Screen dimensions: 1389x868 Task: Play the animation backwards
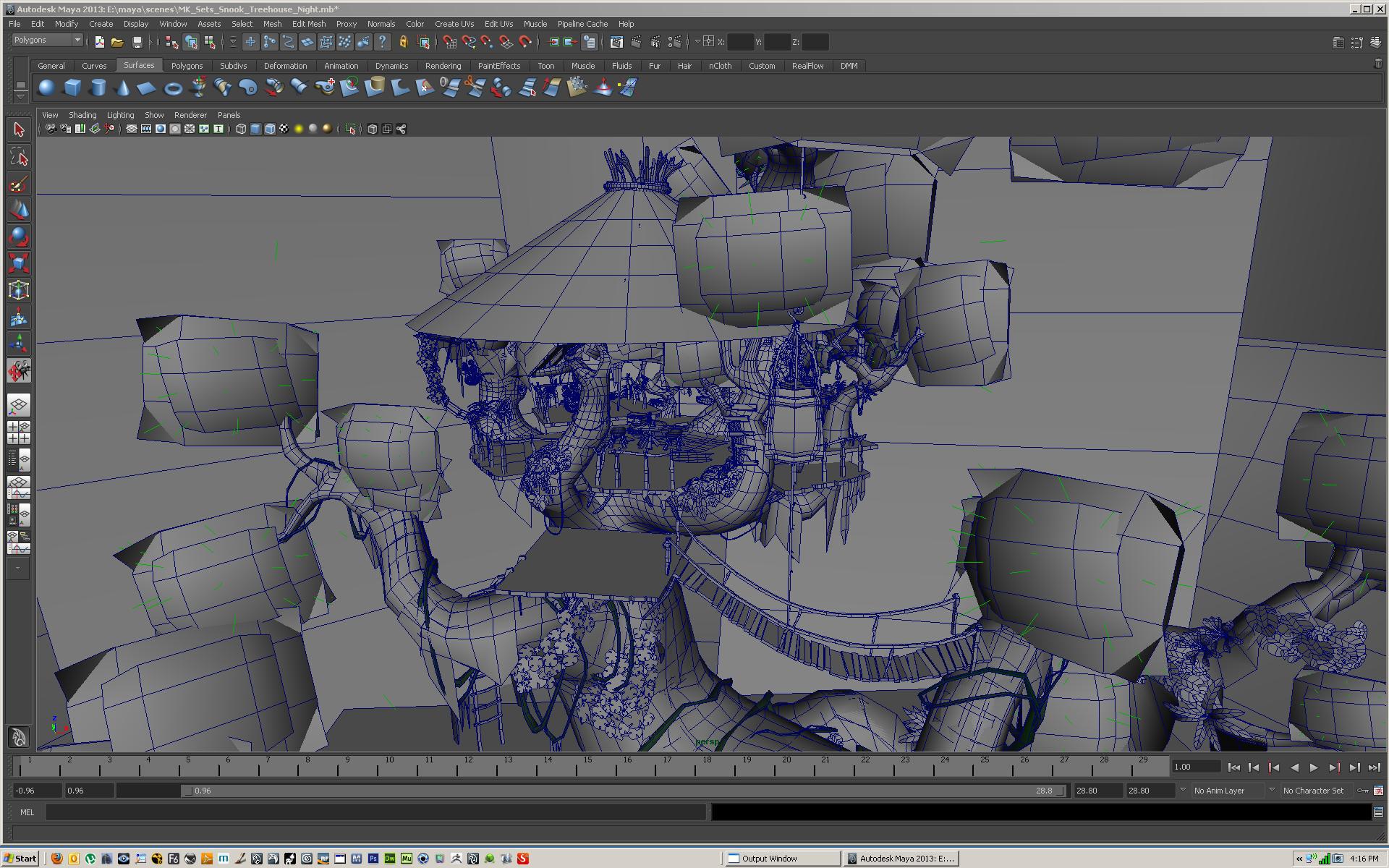coord(1294,767)
